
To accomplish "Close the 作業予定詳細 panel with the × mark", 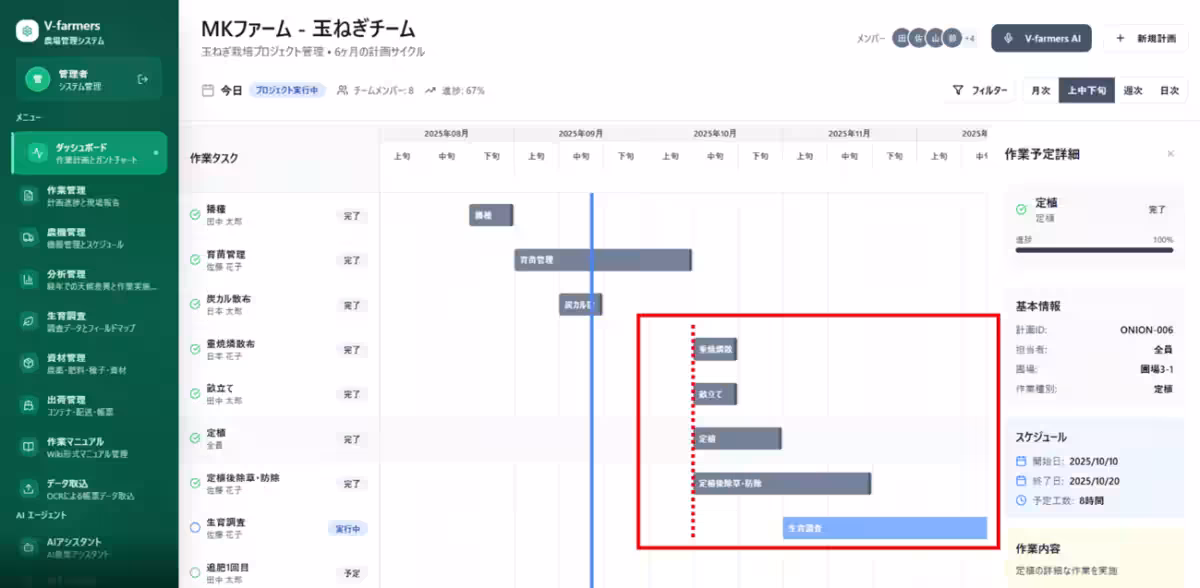I will (1170, 154).
